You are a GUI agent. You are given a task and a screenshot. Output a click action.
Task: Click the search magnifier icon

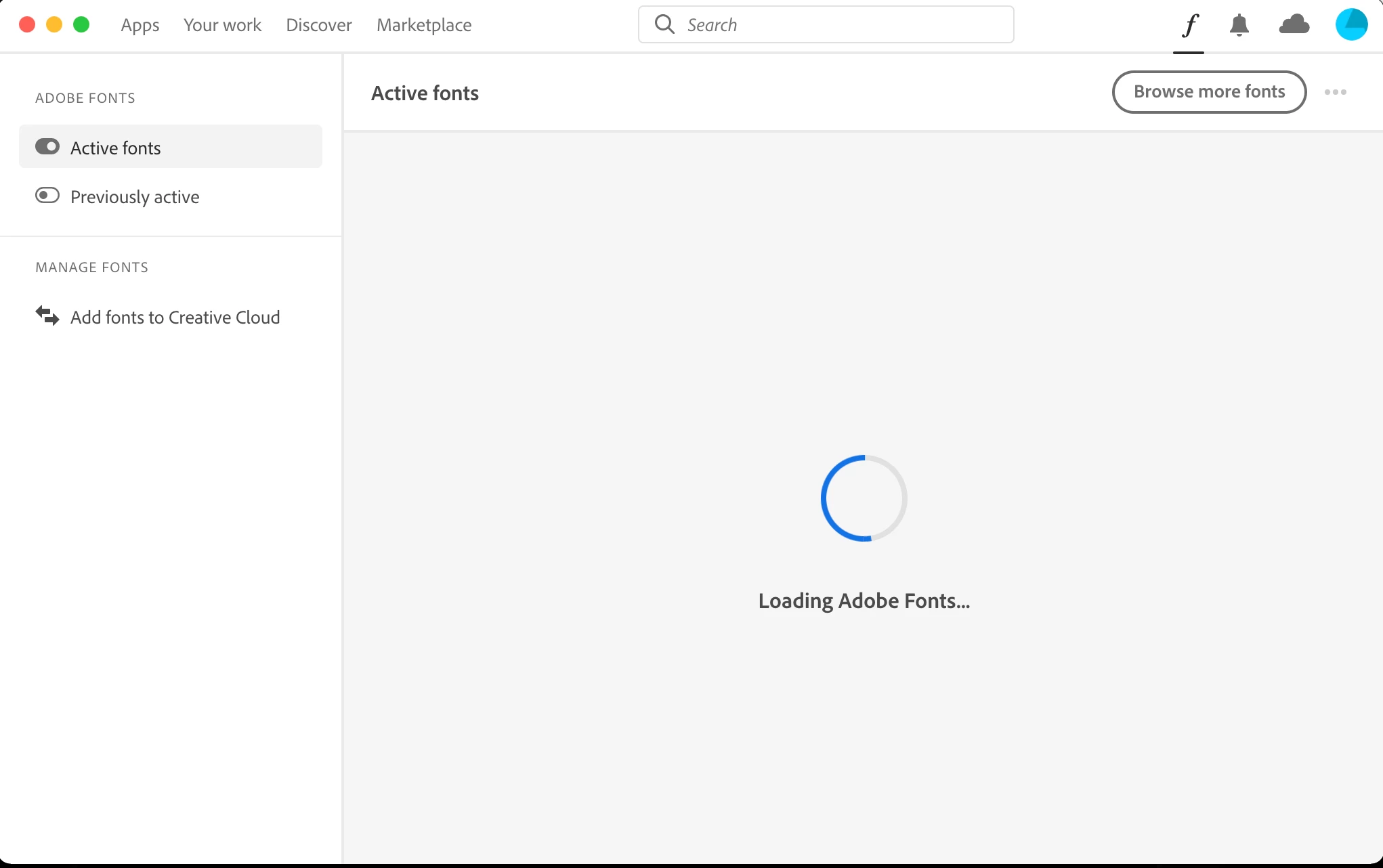pyautogui.click(x=664, y=24)
